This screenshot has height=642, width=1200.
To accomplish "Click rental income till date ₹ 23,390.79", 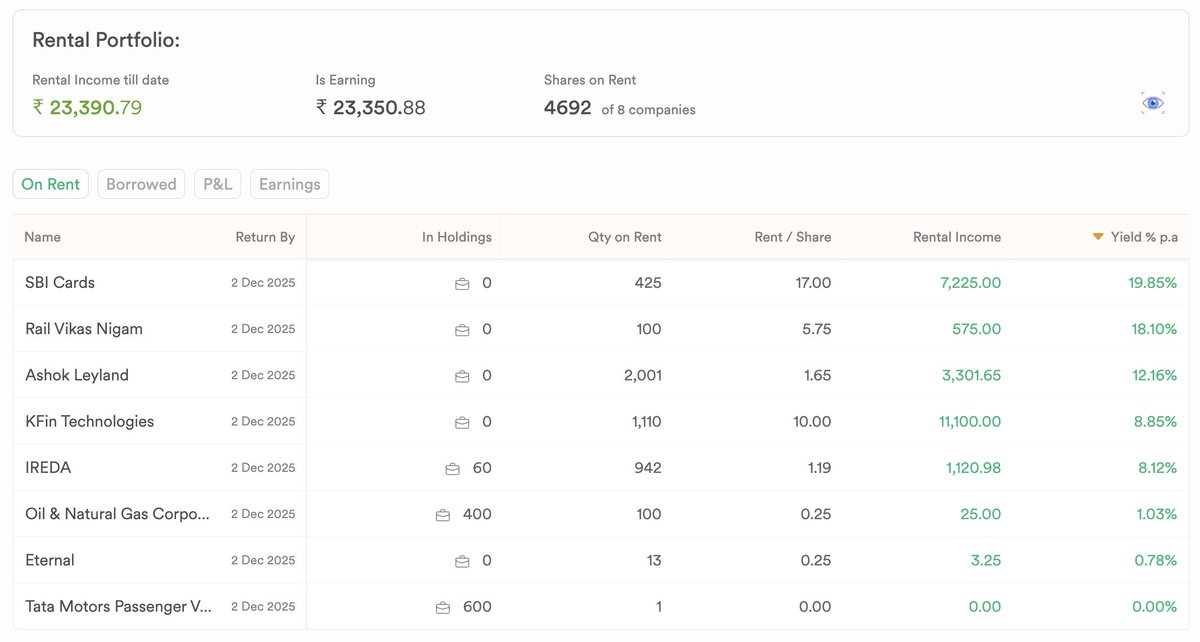I will [x=87, y=107].
